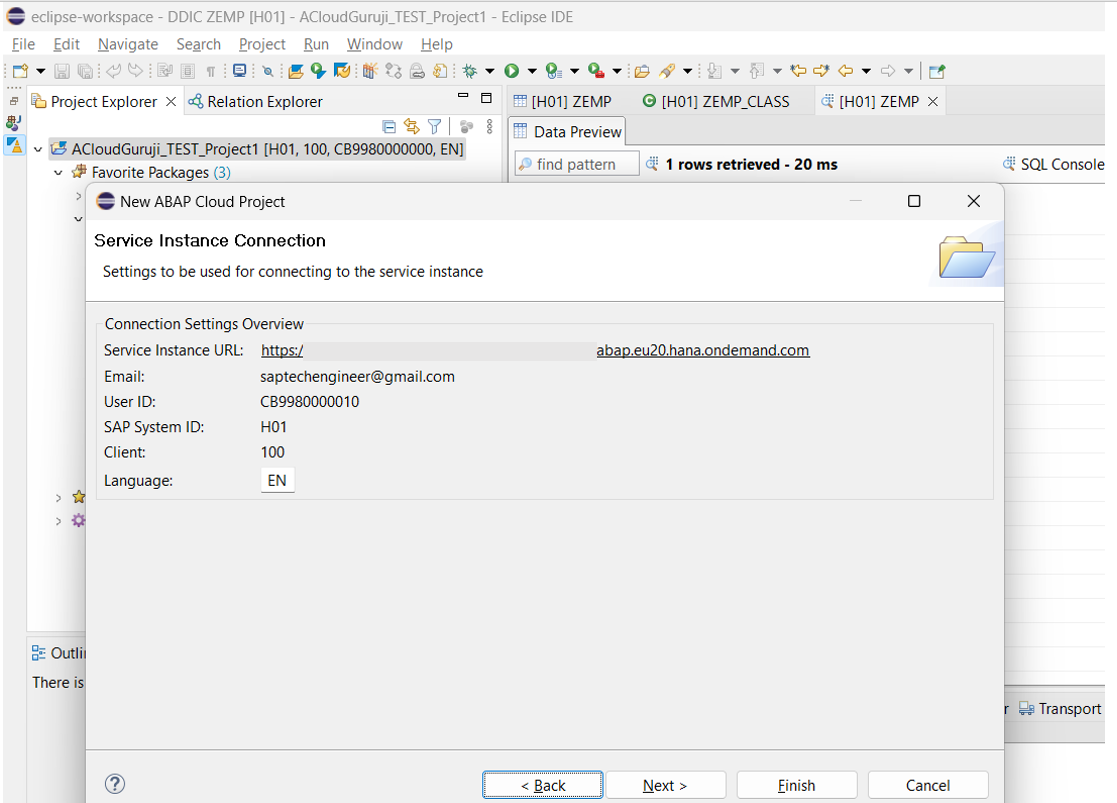
Task: Collapse the Favorite Packages node
Action: tap(58, 173)
